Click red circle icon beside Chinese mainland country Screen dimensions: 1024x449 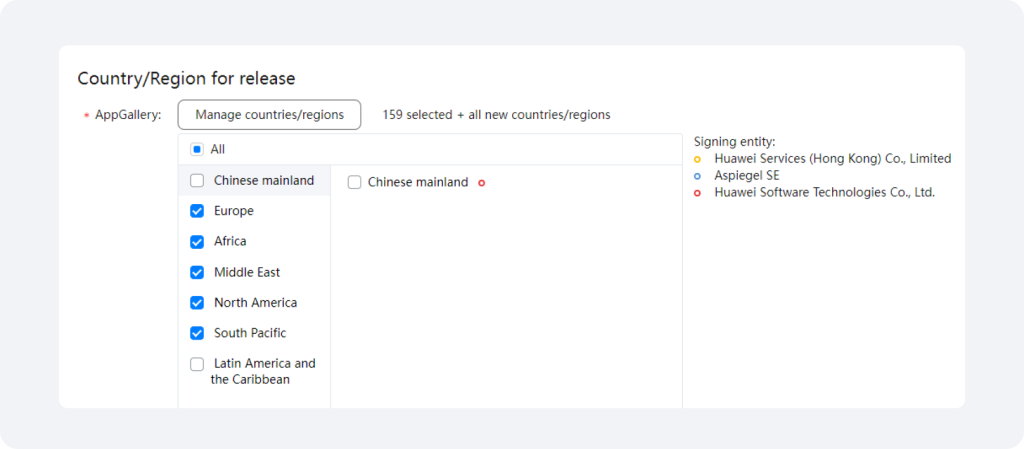(481, 183)
